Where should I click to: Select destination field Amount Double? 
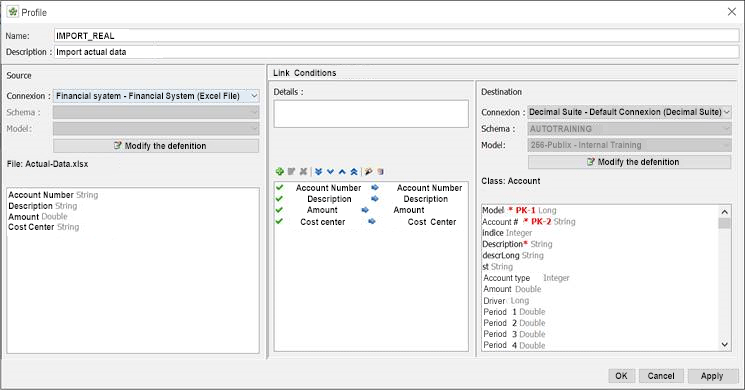coord(512,289)
